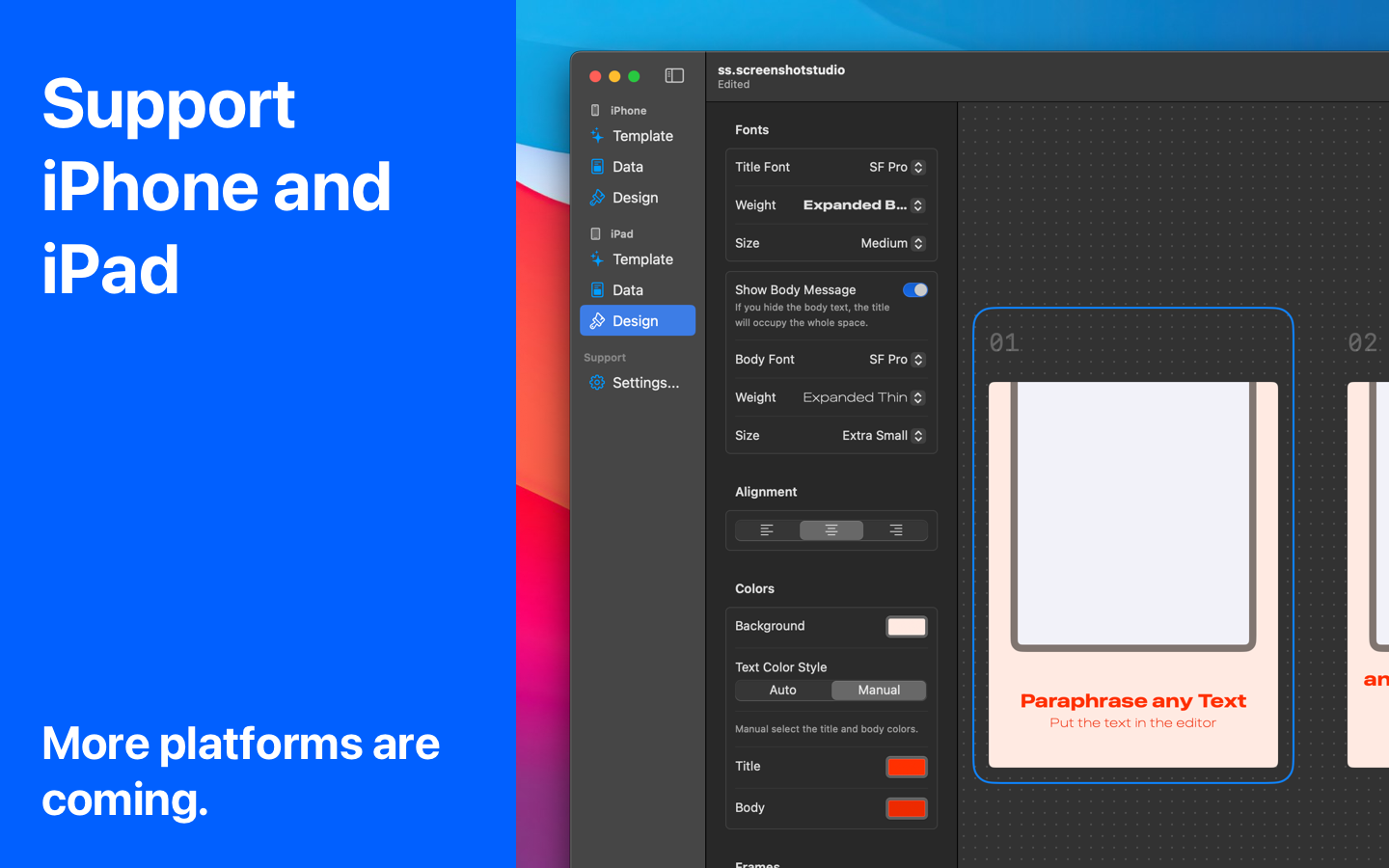Open the Background color swatch

[907, 627]
